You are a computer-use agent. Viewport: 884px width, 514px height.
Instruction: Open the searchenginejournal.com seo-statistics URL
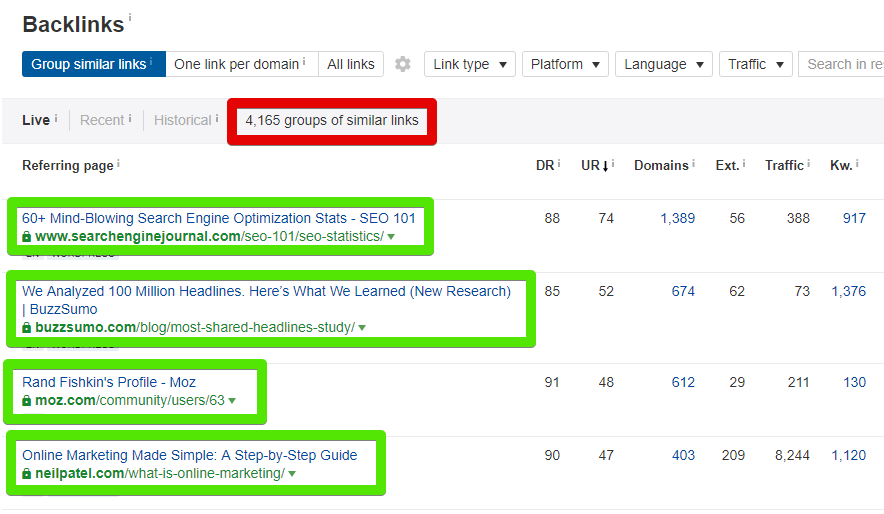209,237
